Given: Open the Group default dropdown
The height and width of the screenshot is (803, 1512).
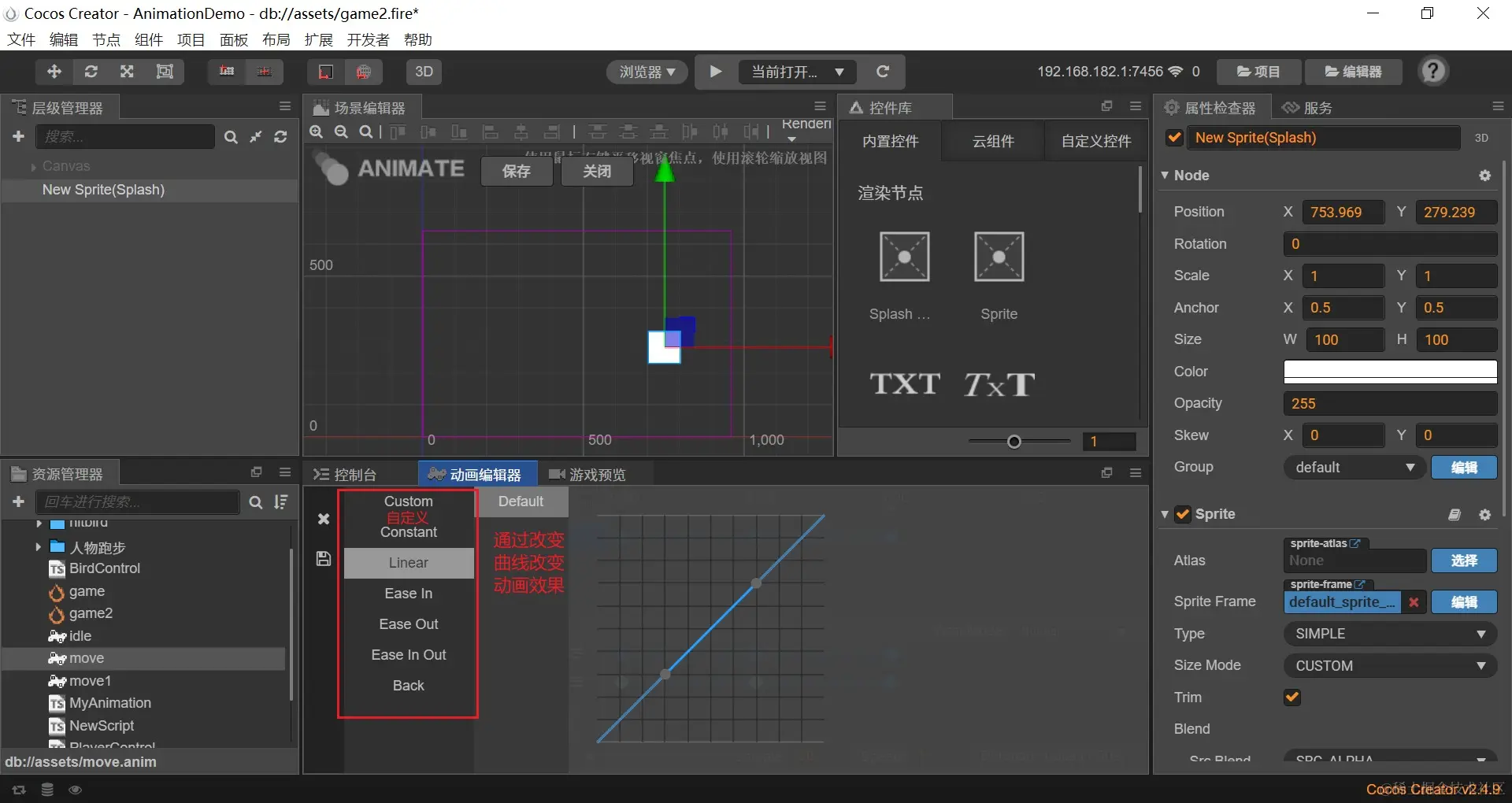Looking at the screenshot, I should pos(1354,468).
